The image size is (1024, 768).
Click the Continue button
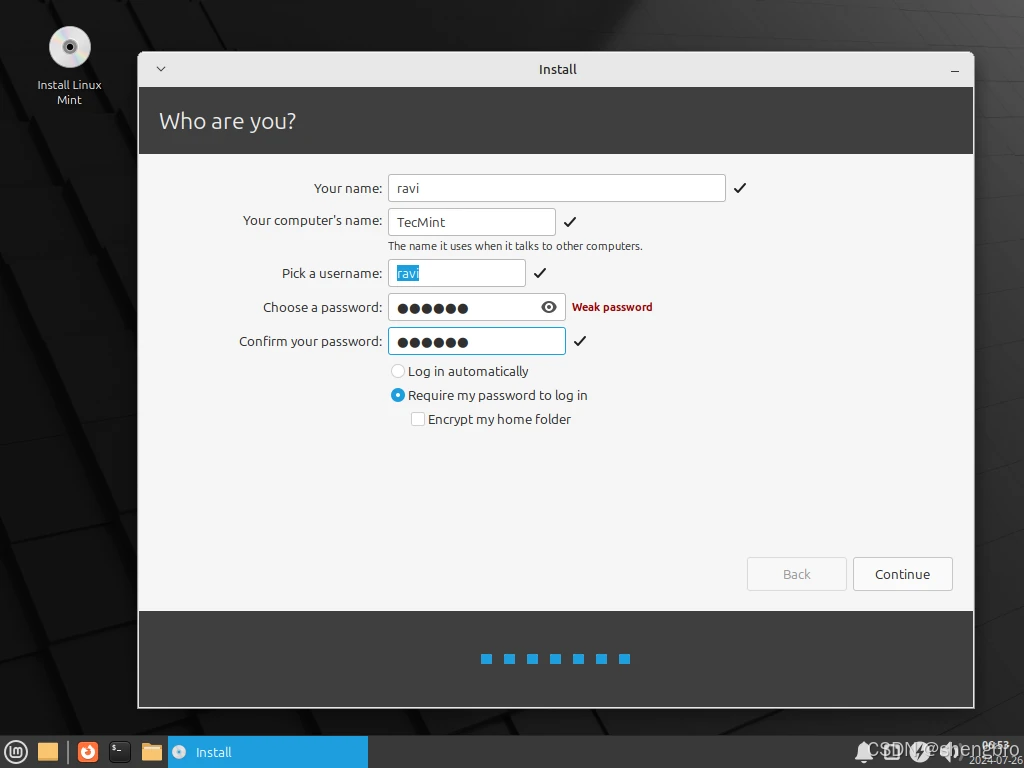902,574
